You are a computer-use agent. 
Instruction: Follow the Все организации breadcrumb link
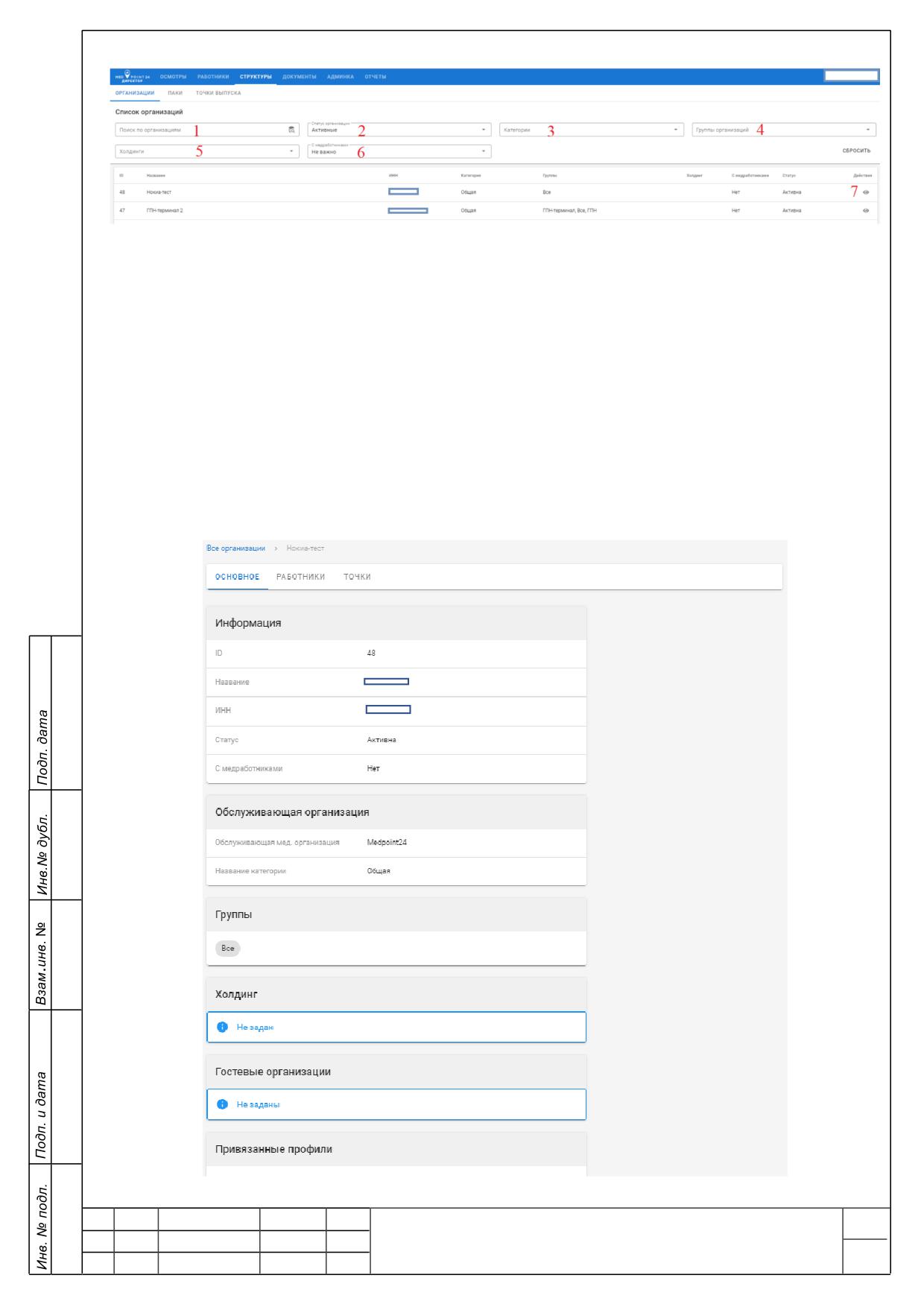tap(235, 548)
